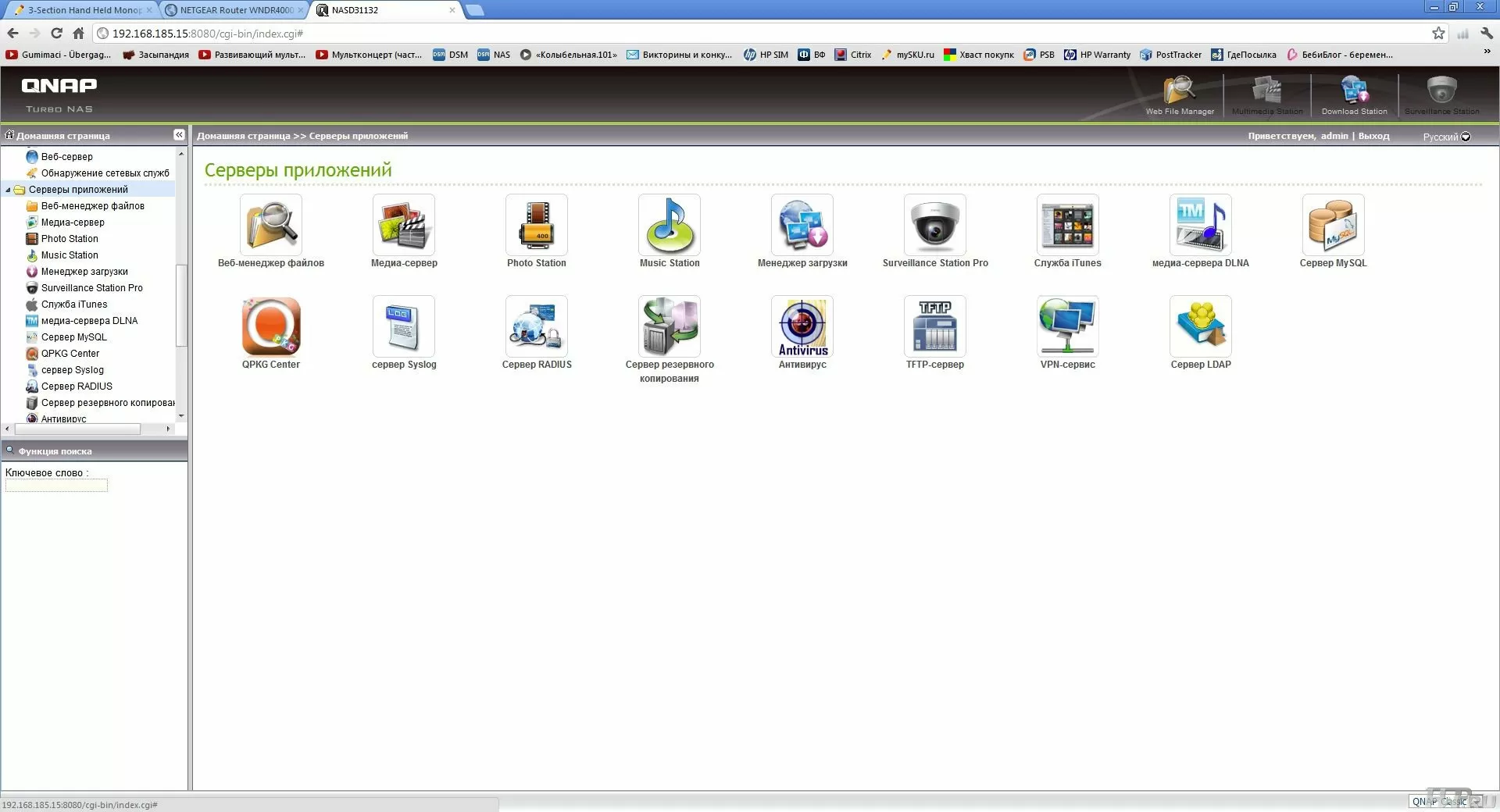Go back in browser history
Image resolution: width=1500 pixels, height=812 pixels.
pos(12,33)
